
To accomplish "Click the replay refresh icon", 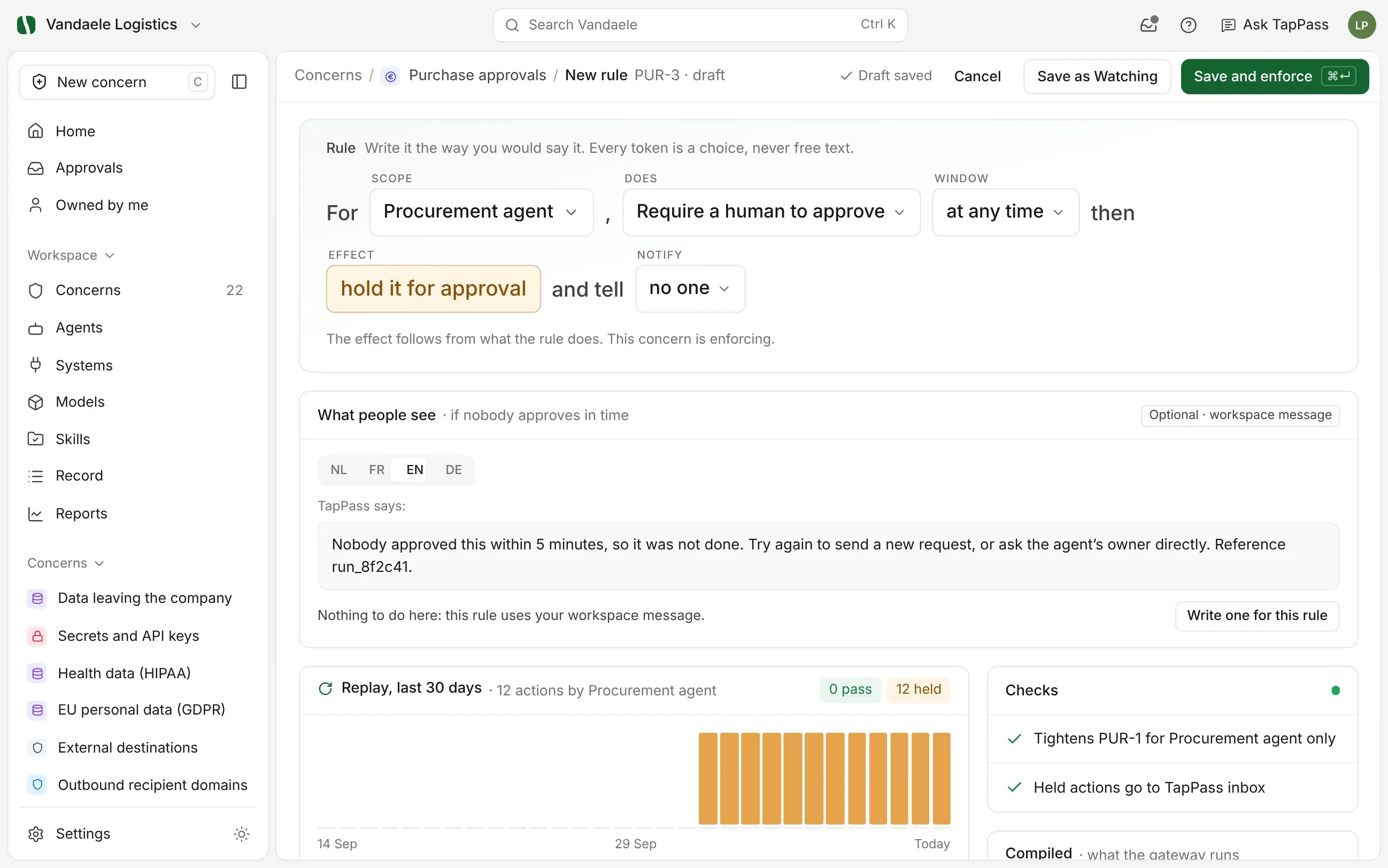I will pyautogui.click(x=326, y=688).
